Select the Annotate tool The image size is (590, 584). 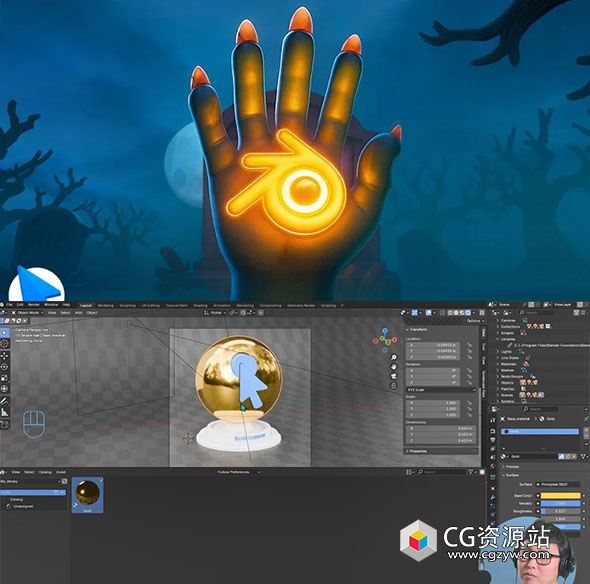click(5, 401)
